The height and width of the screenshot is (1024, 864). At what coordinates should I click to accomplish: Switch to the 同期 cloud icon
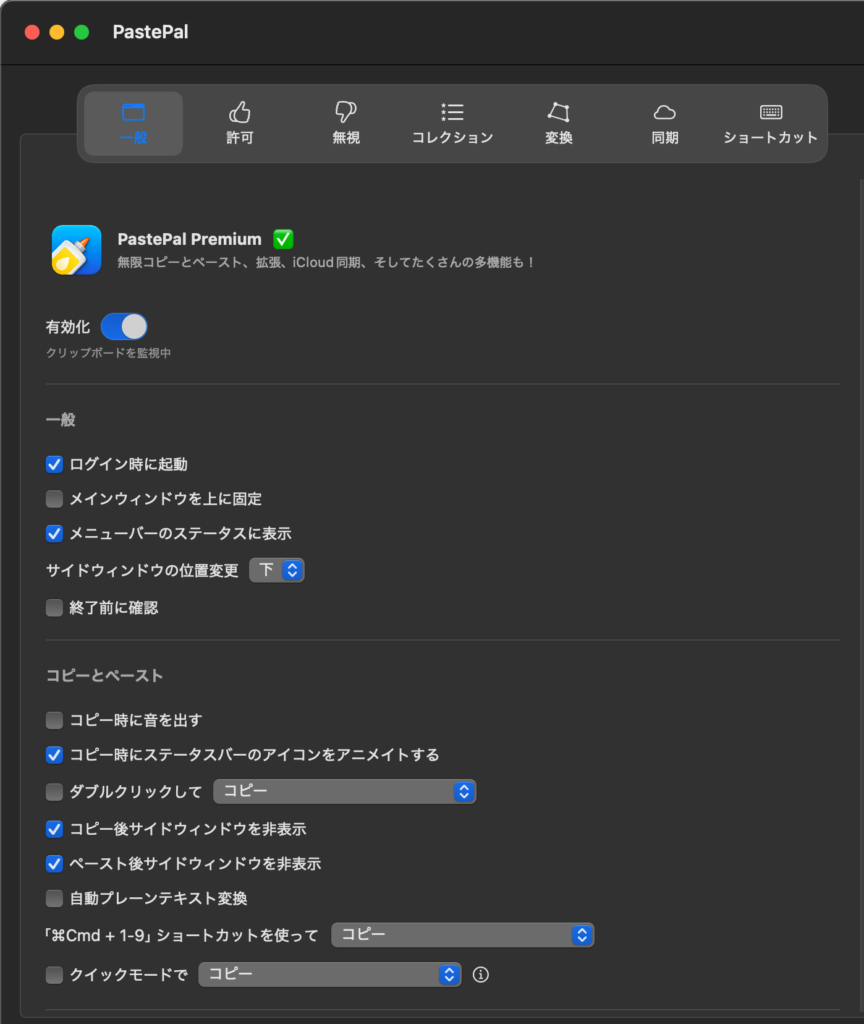[x=665, y=123]
